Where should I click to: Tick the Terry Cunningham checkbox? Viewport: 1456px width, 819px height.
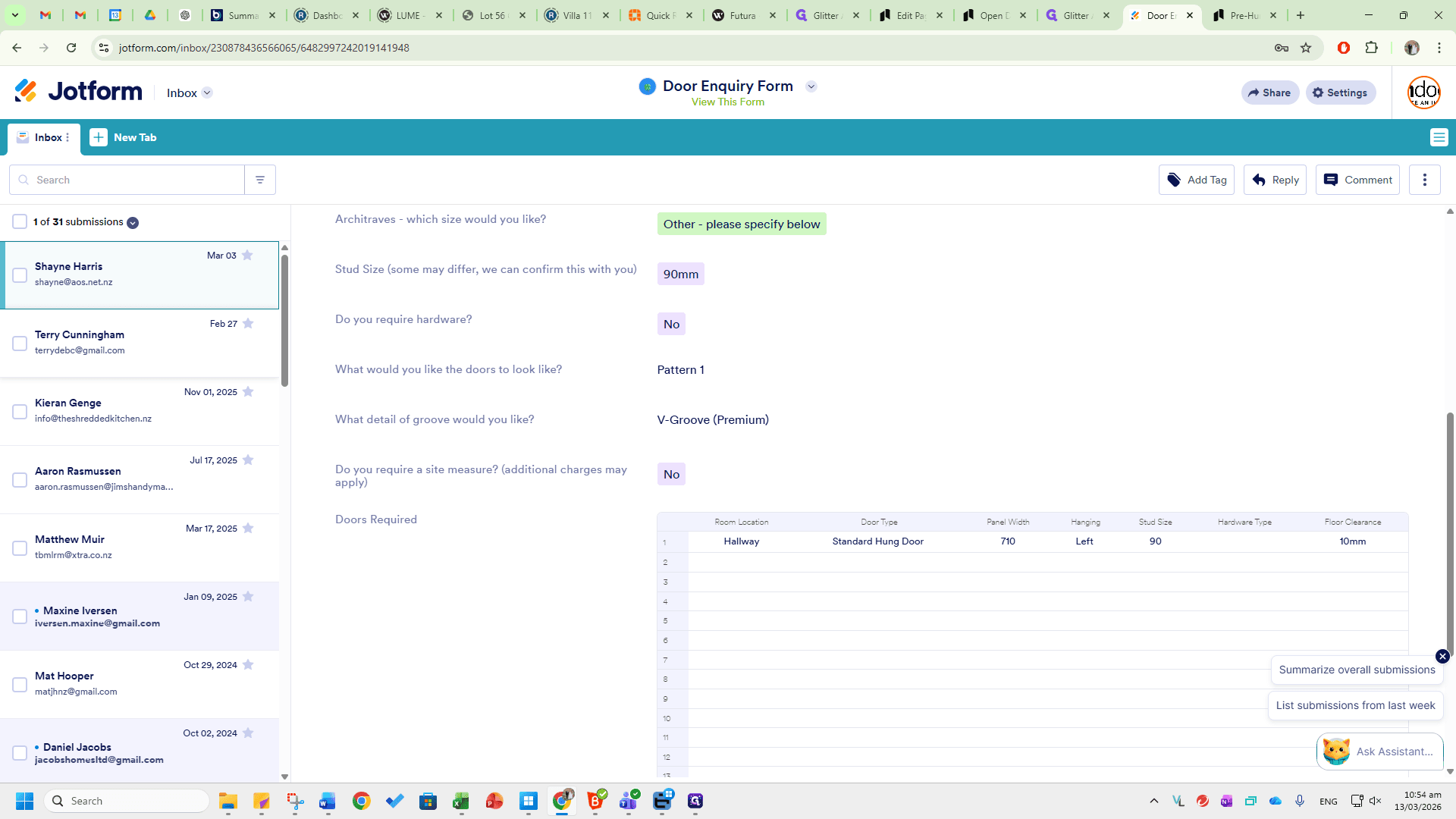pyautogui.click(x=20, y=344)
